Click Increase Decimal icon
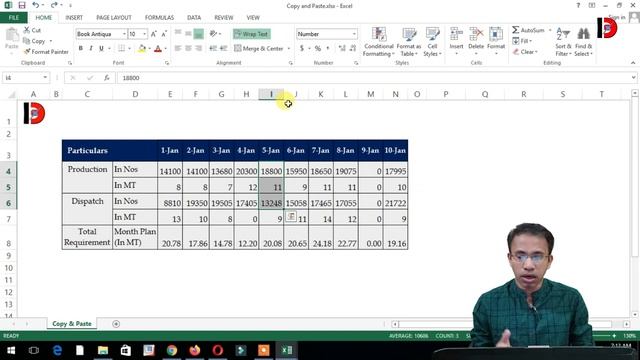The width and height of the screenshot is (640, 360). (x=342, y=49)
